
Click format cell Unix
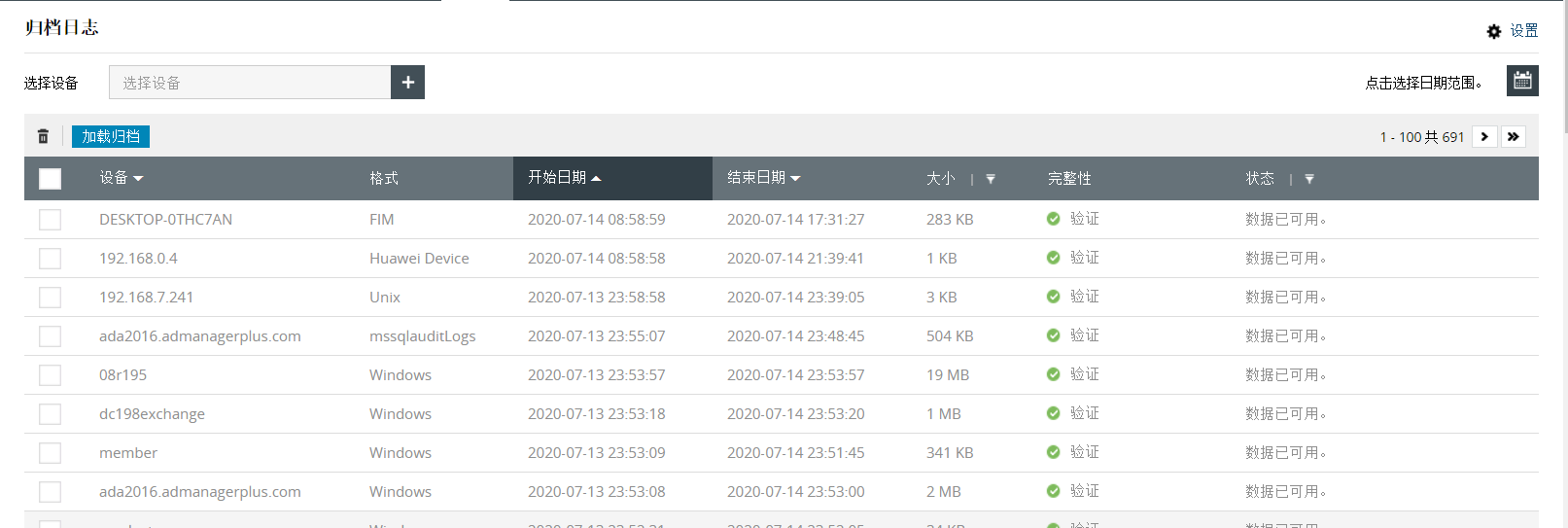point(385,298)
